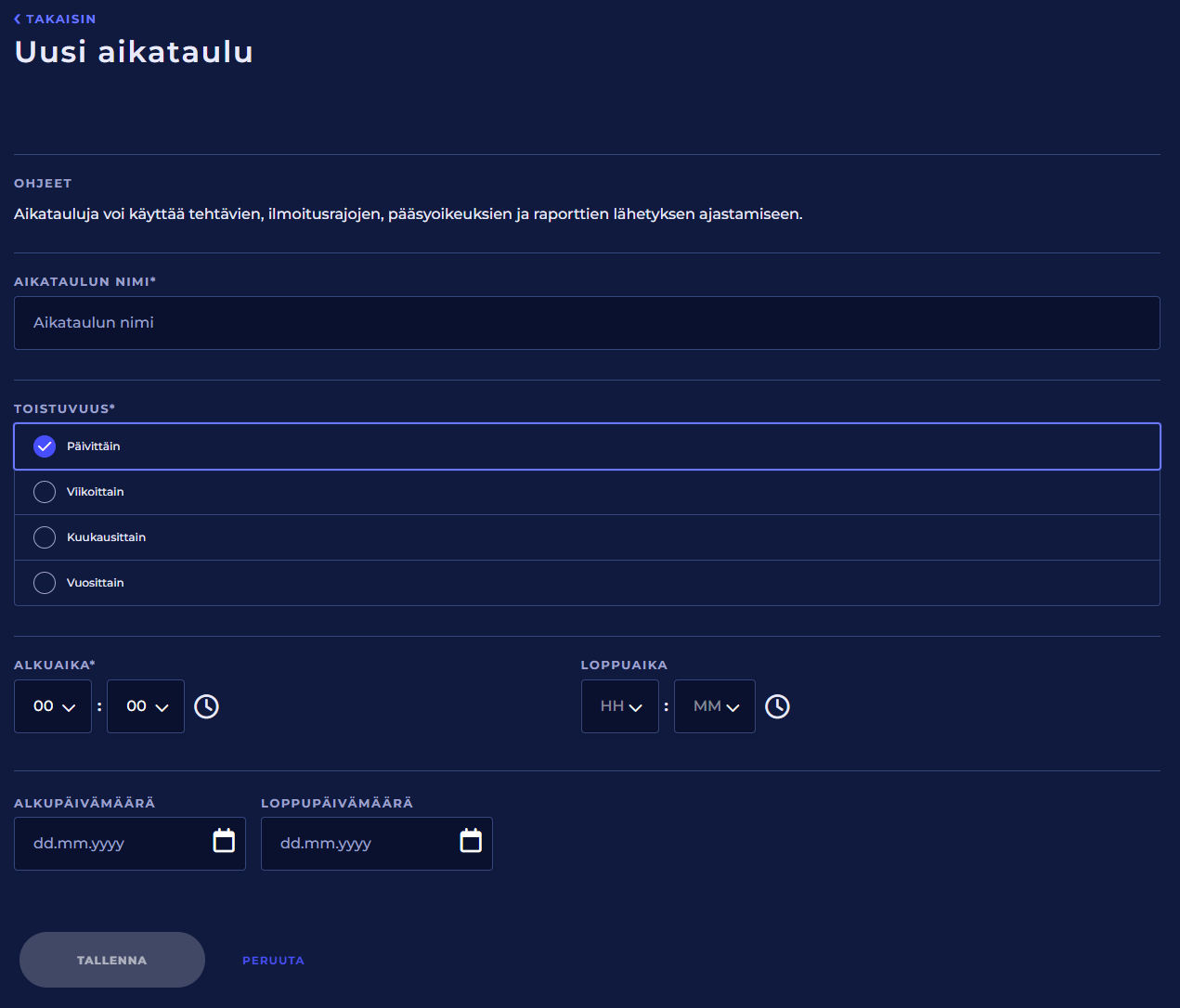The height and width of the screenshot is (1008, 1180).
Task: Open the Loppupäivämäärä calendar picker icon
Action: (x=471, y=841)
